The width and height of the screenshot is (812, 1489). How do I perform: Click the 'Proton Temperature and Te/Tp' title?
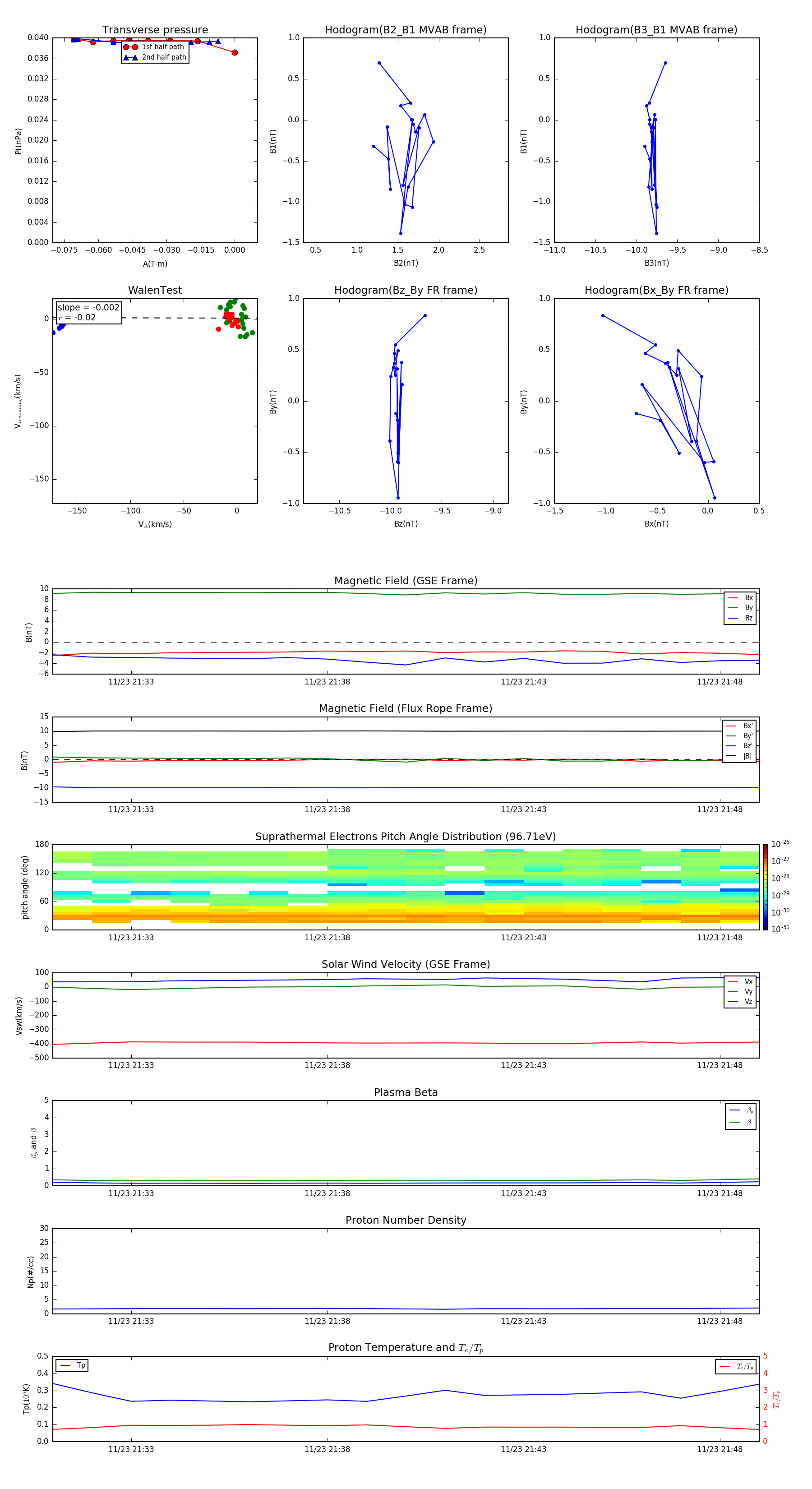(x=406, y=1349)
